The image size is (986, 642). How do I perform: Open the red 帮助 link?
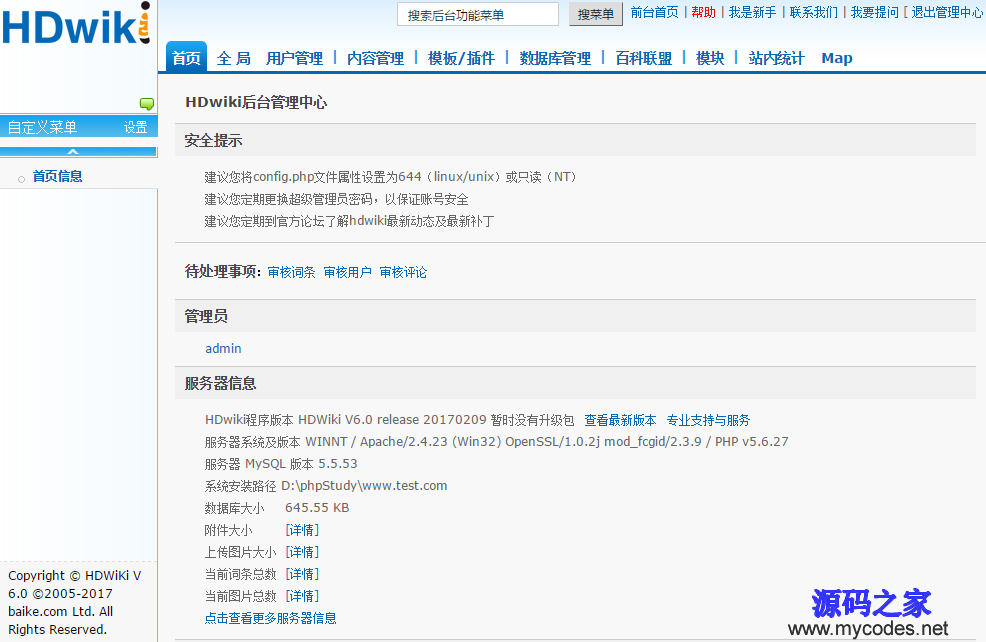[704, 13]
